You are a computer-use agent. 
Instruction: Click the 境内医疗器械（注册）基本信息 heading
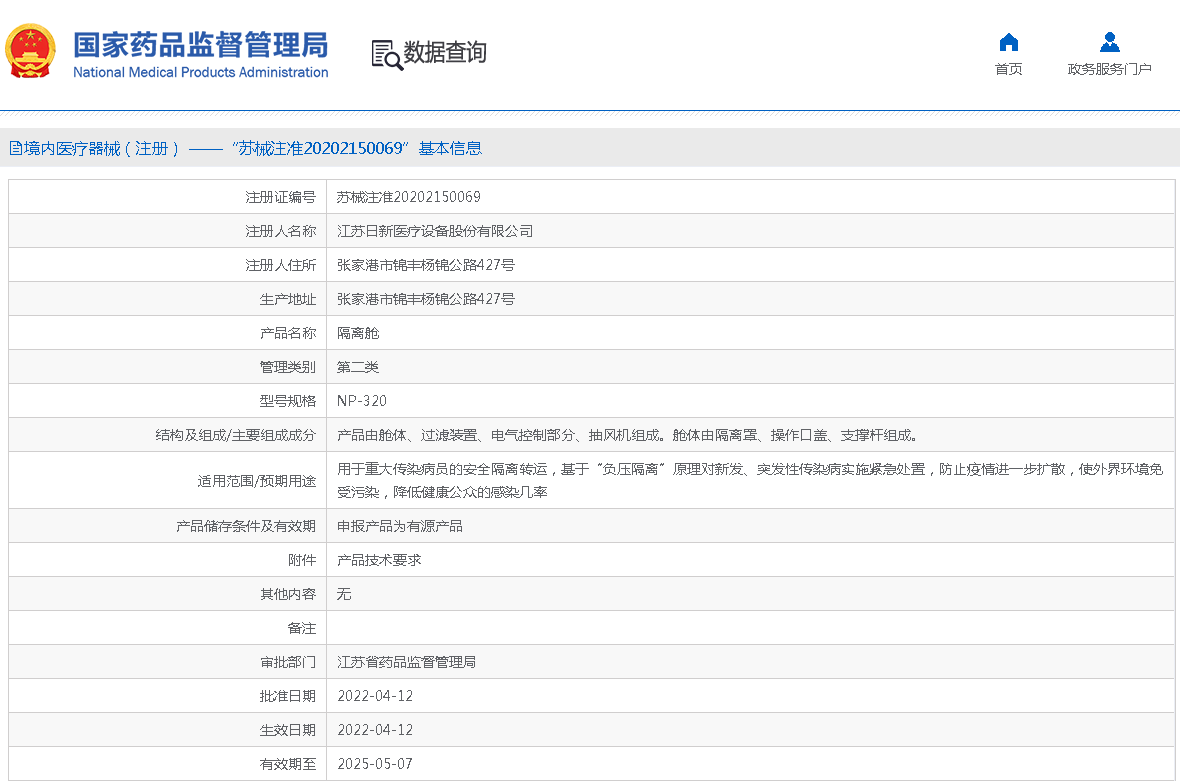tap(245, 148)
